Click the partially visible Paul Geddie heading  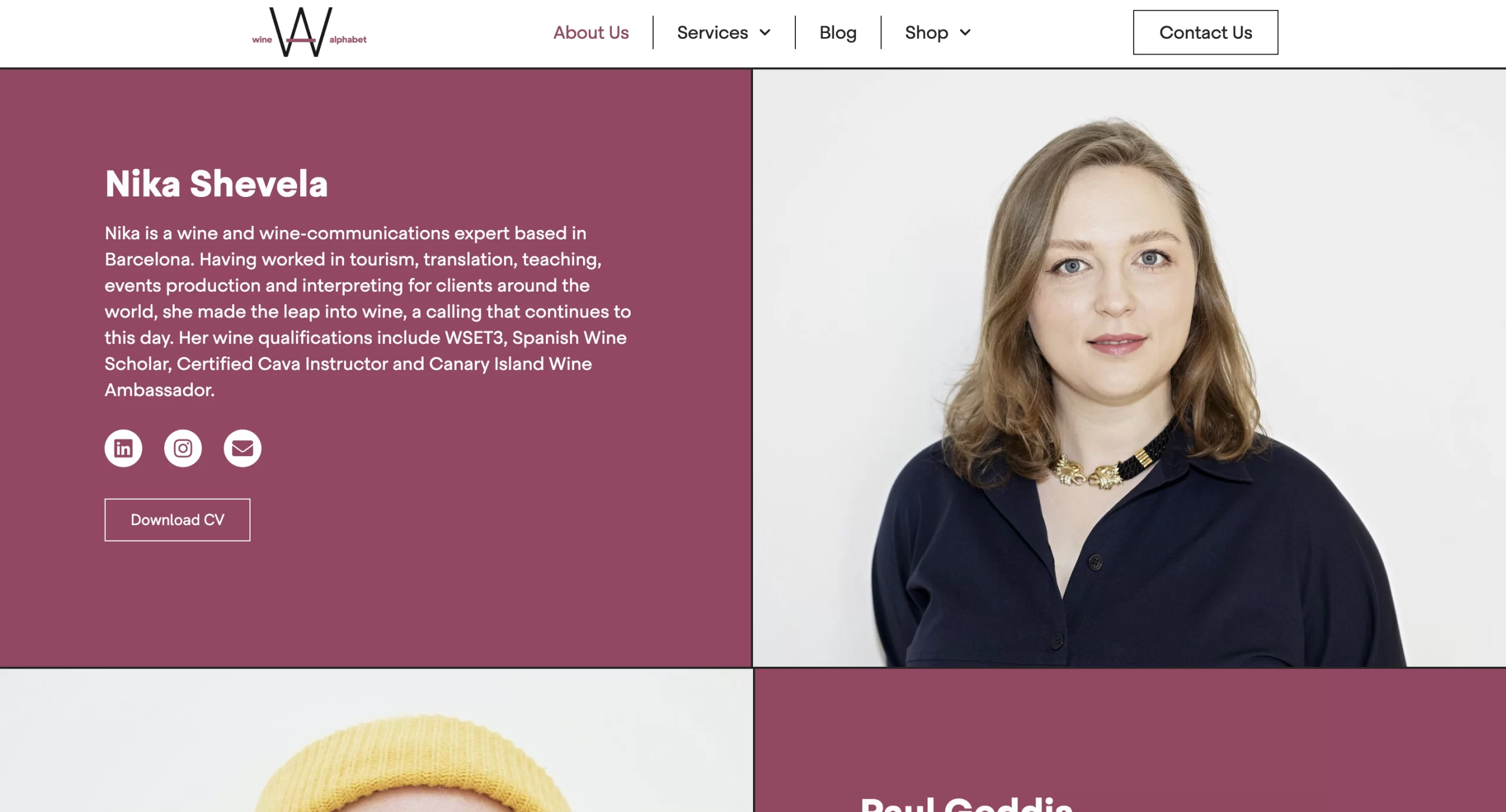[967, 804]
